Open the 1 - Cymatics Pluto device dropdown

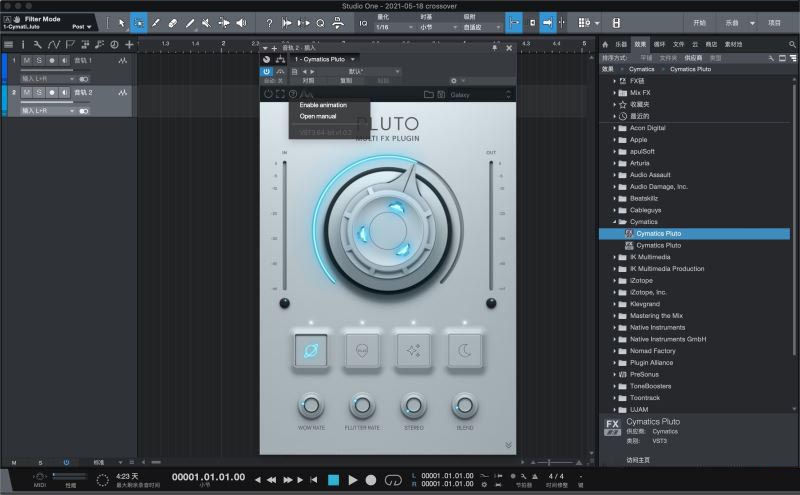click(x=324, y=59)
